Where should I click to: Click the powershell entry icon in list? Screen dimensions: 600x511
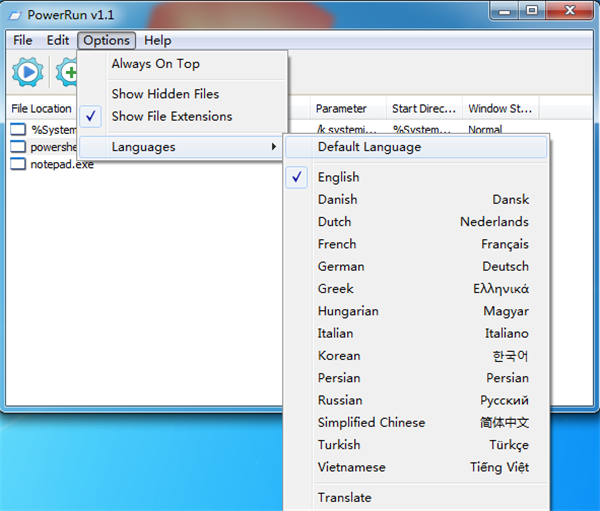coord(18,147)
